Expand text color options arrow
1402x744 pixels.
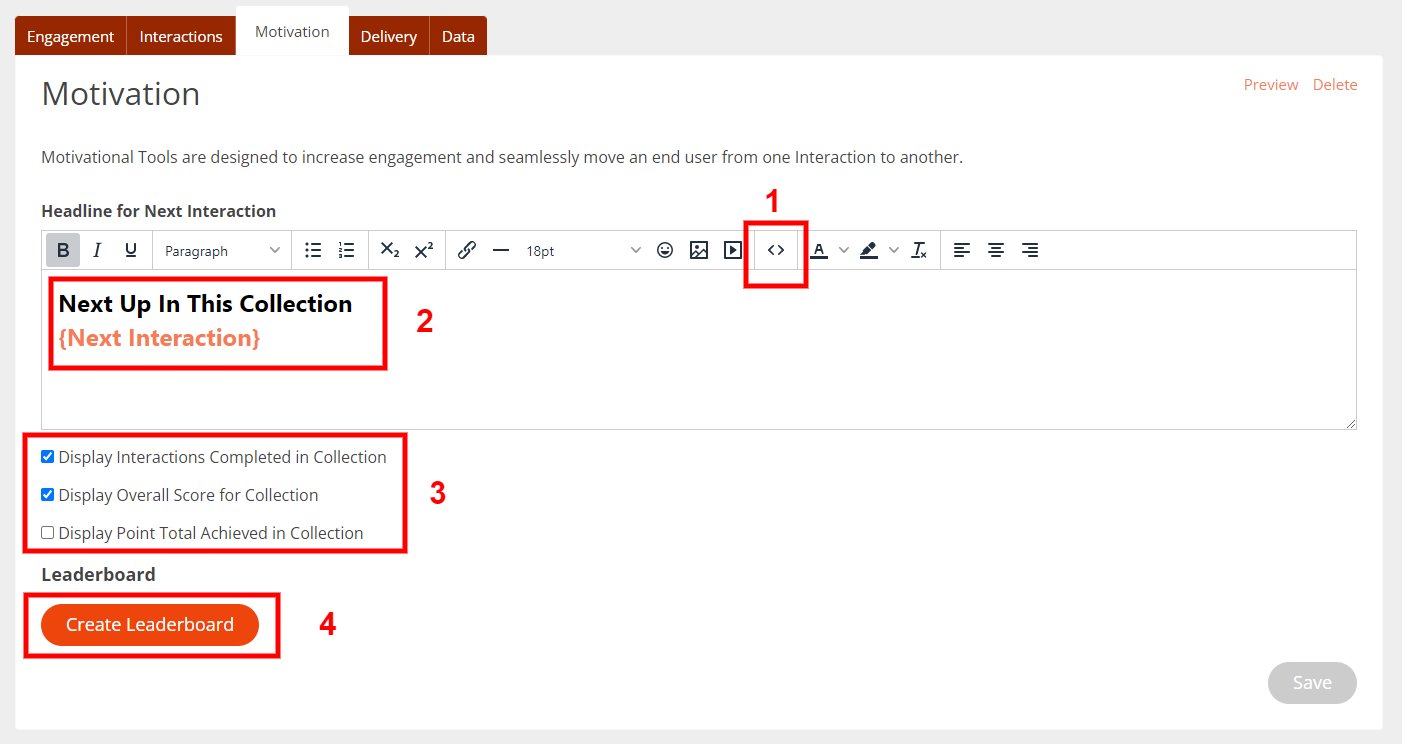[843, 250]
